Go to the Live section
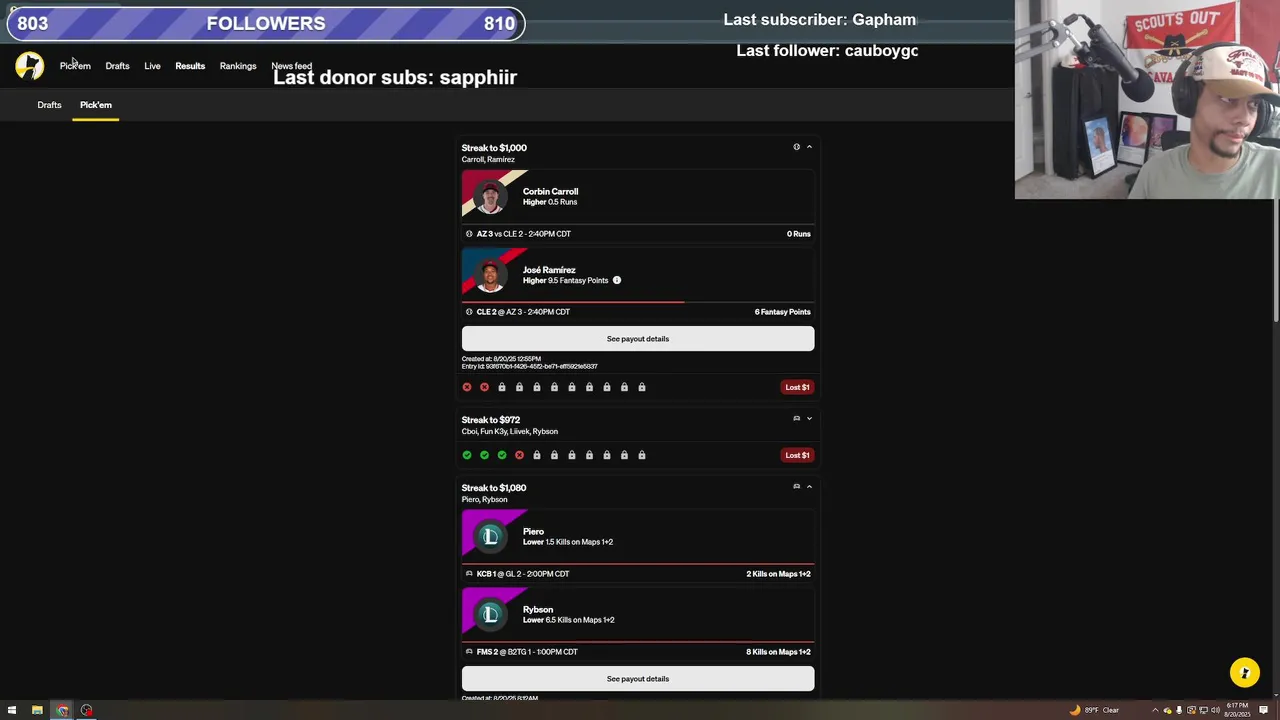1280x720 pixels. coord(152,66)
